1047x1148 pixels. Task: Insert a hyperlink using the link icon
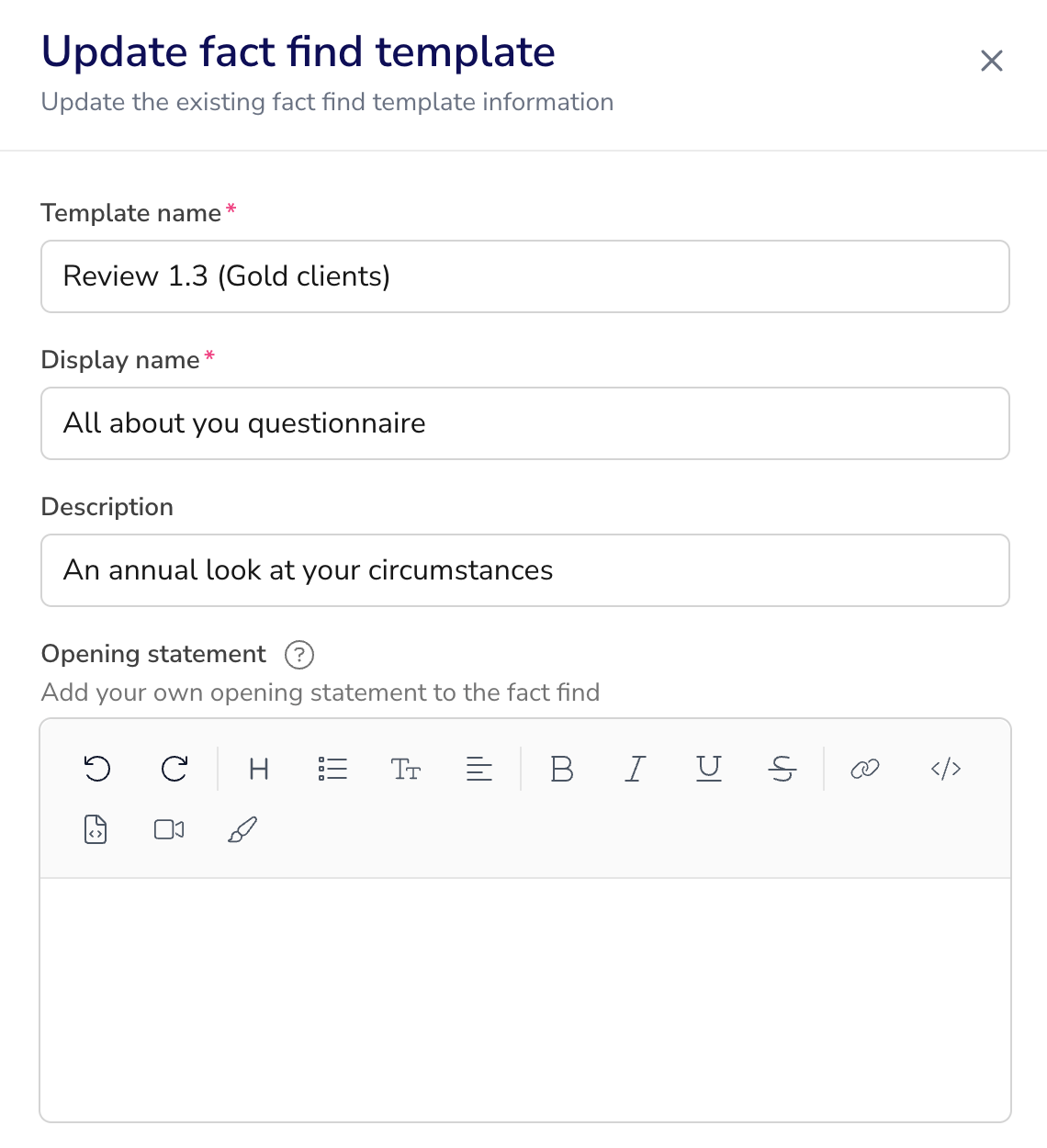865,769
